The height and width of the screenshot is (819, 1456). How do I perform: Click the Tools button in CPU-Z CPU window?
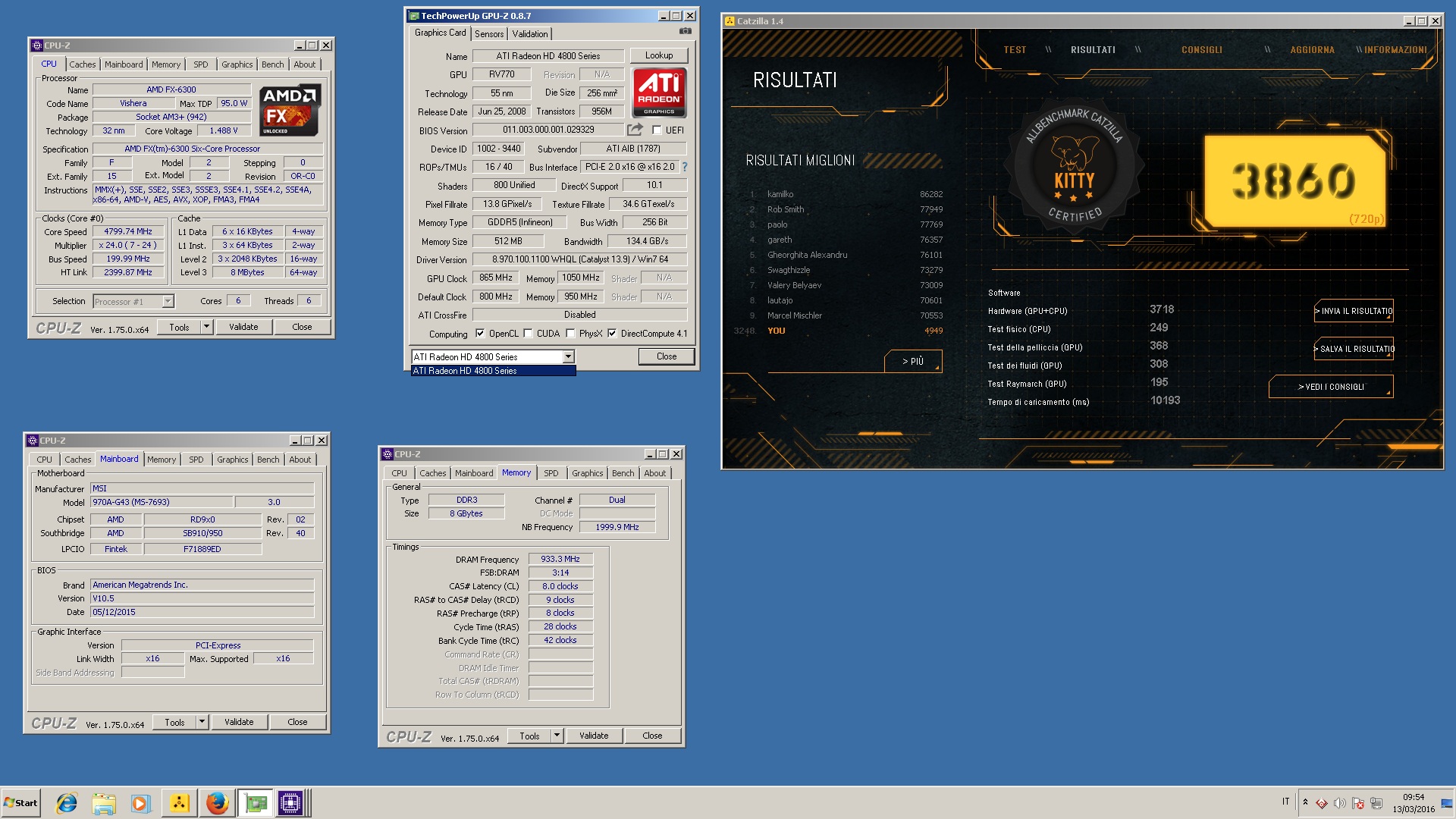click(179, 327)
